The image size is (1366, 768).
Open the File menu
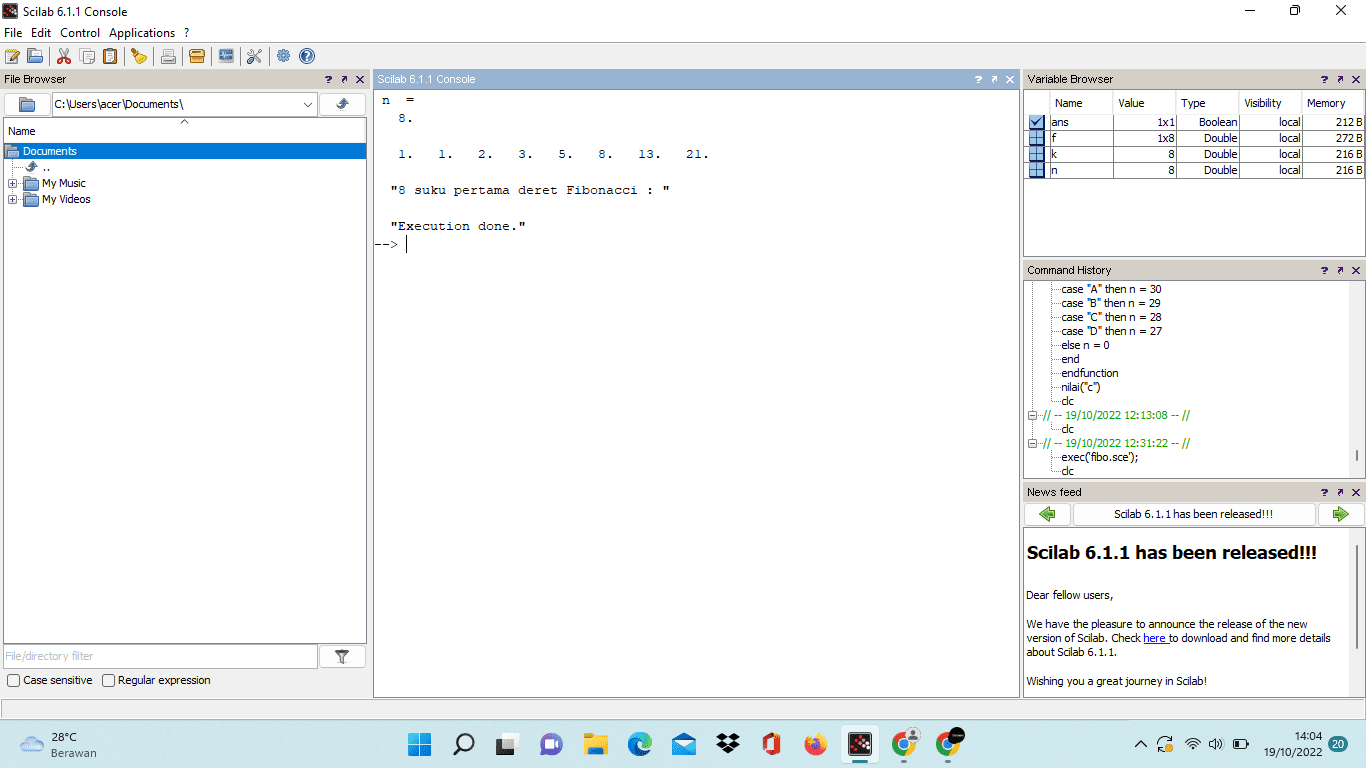[x=13, y=33]
